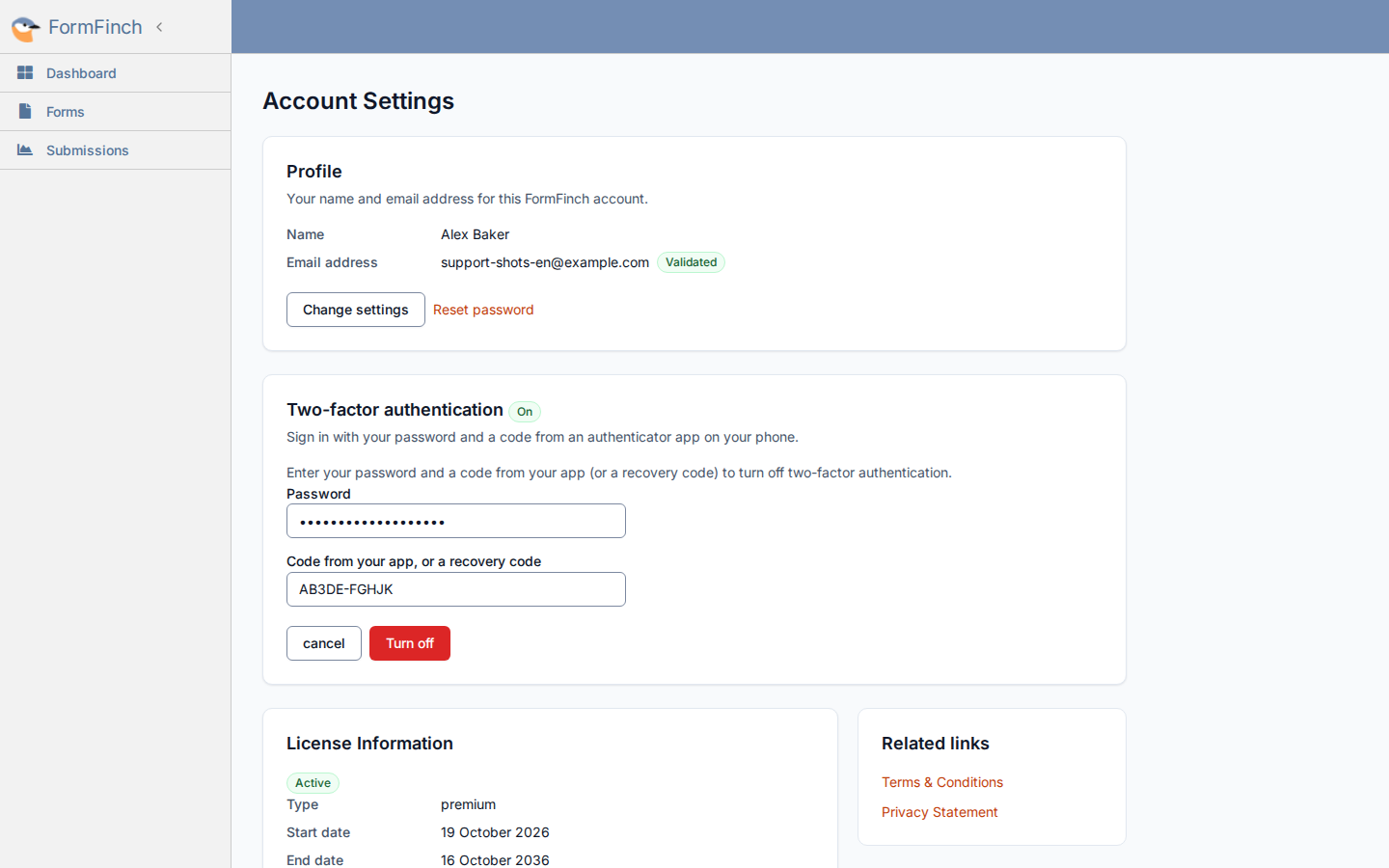Click the Submissions chart icon
1389x868 pixels.
pos(25,149)
